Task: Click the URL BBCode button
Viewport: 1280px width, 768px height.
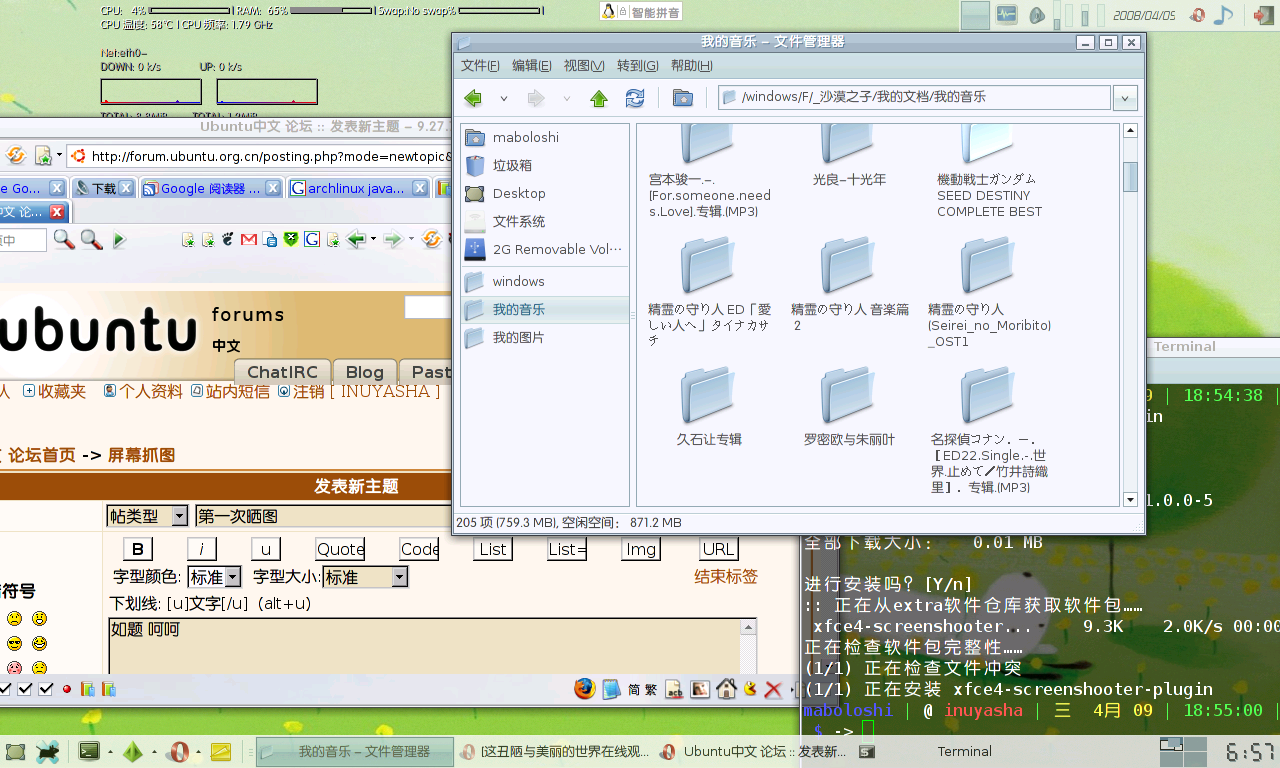Action: (719, 549)
